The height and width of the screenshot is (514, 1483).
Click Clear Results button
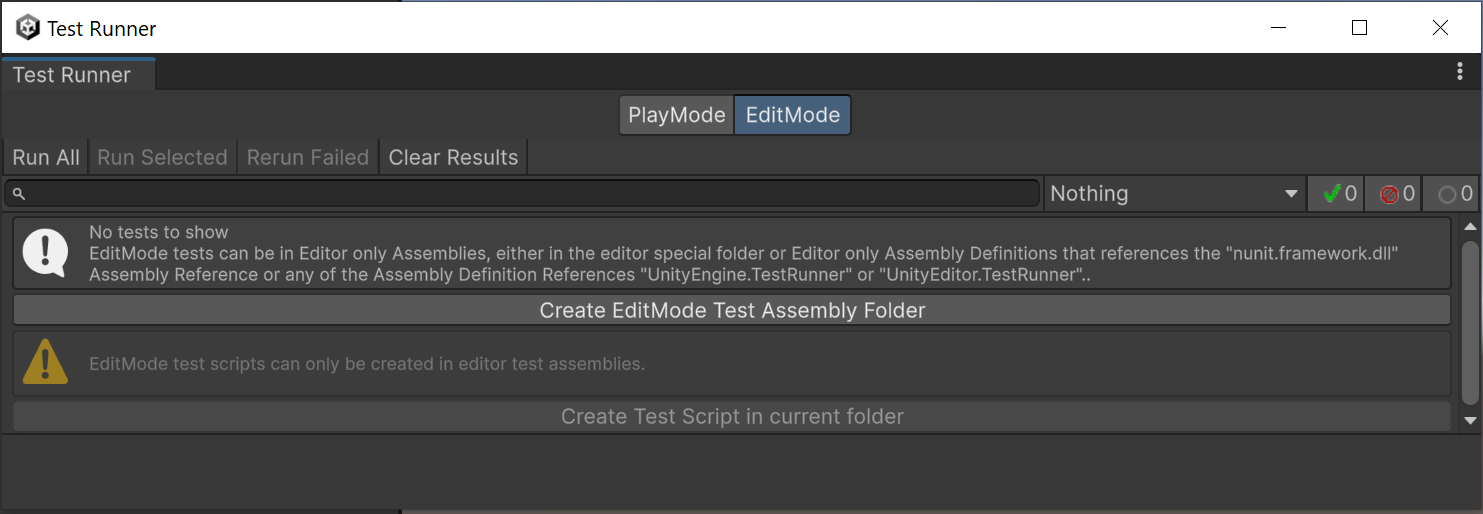453,157
